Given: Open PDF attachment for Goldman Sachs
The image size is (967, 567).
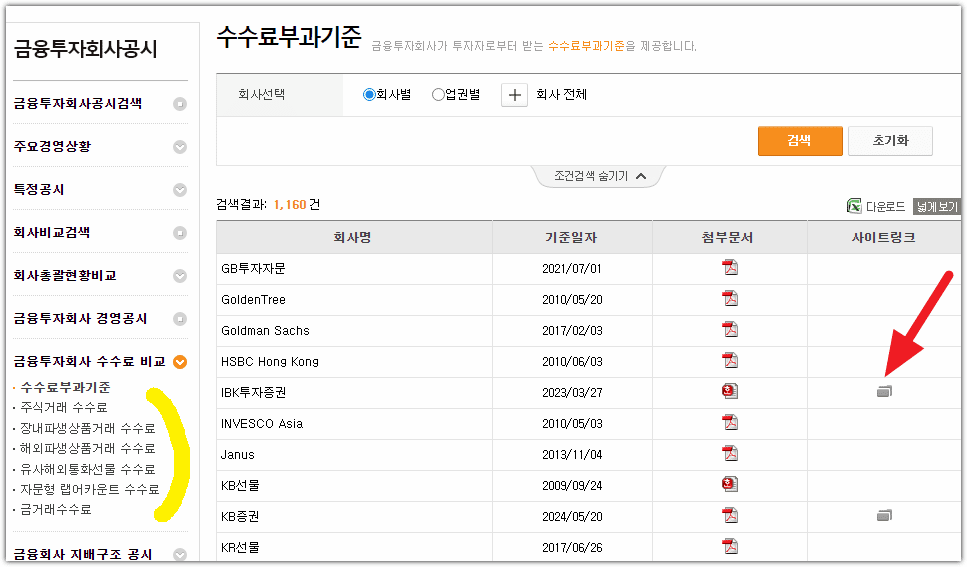Looking at the screenshot, I should pyautogui.click(x=730, y=329).
